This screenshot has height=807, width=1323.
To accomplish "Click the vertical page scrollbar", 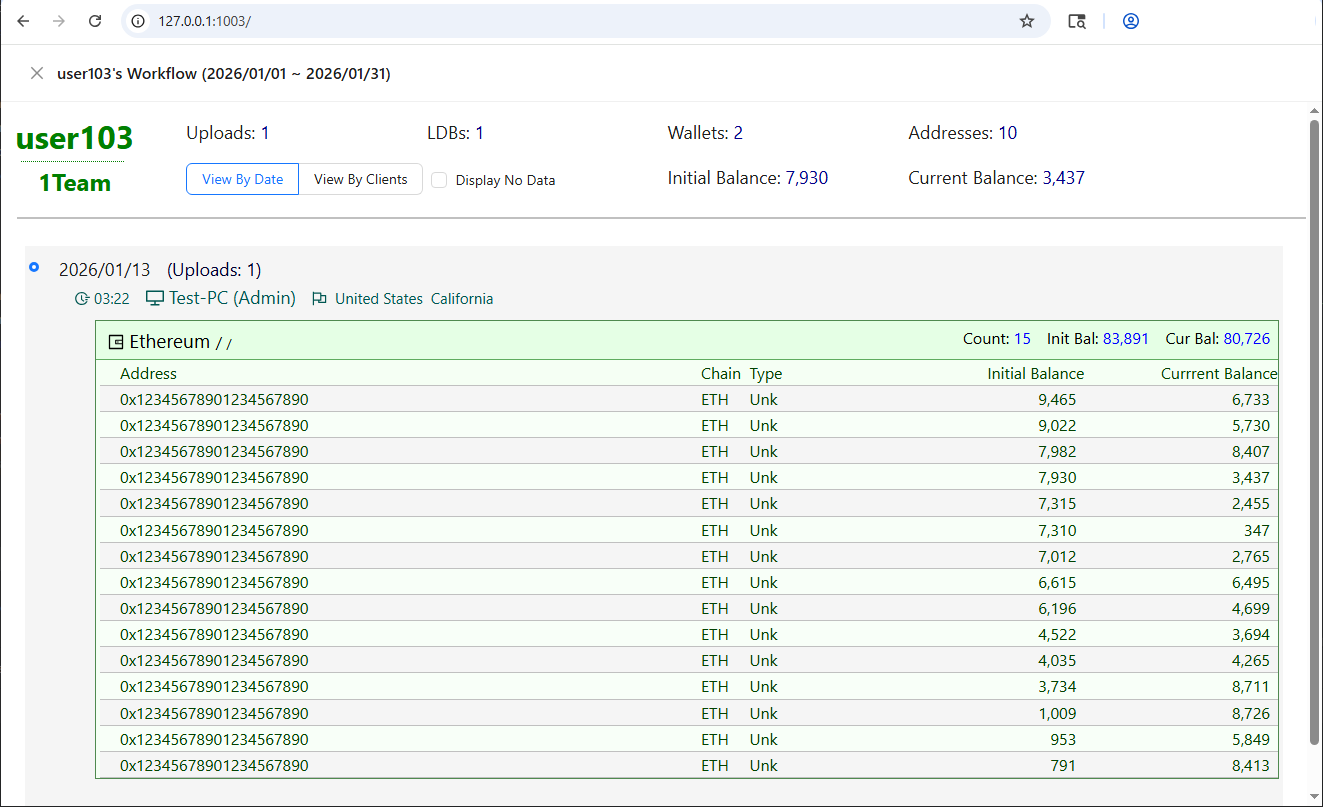I will [1314, 430].
